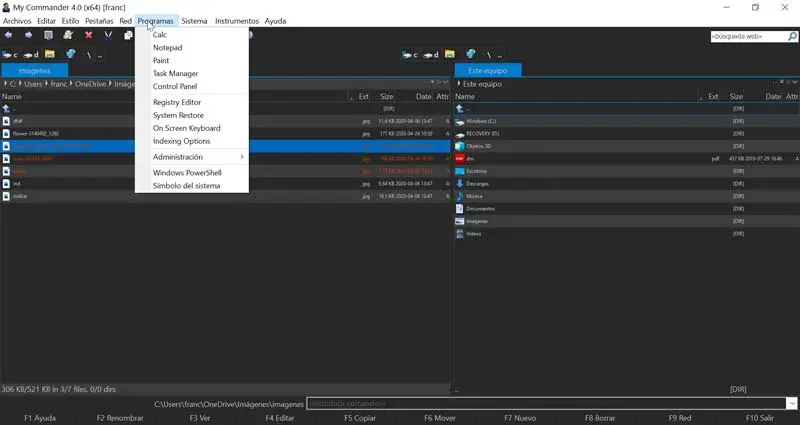Click the copy pages toolbar icon
The image size is (800, 425).
128,35
